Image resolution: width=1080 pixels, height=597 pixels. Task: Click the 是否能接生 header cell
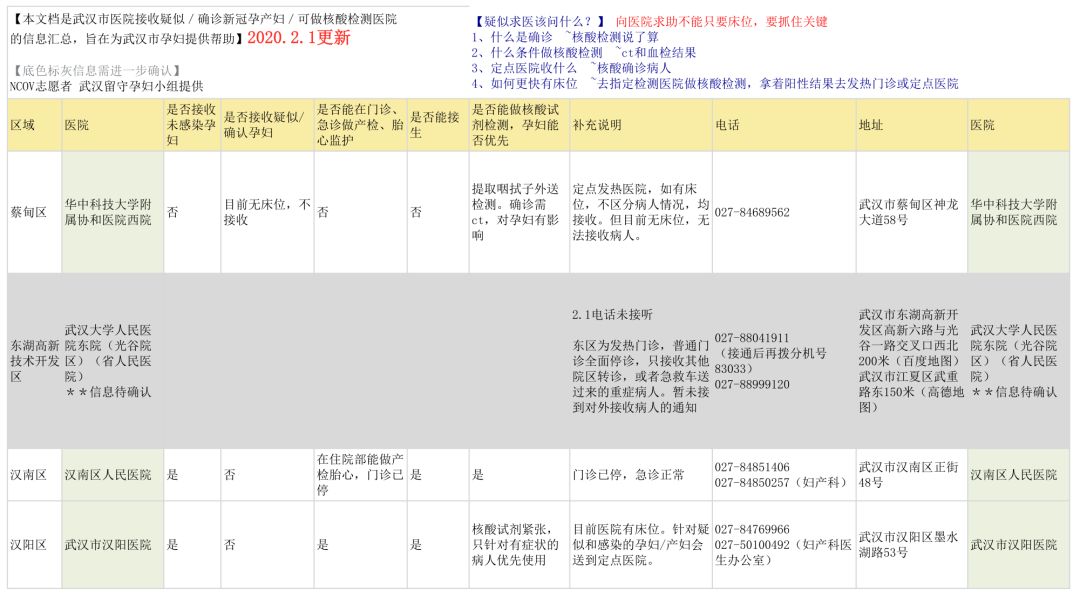pos(438,125)
